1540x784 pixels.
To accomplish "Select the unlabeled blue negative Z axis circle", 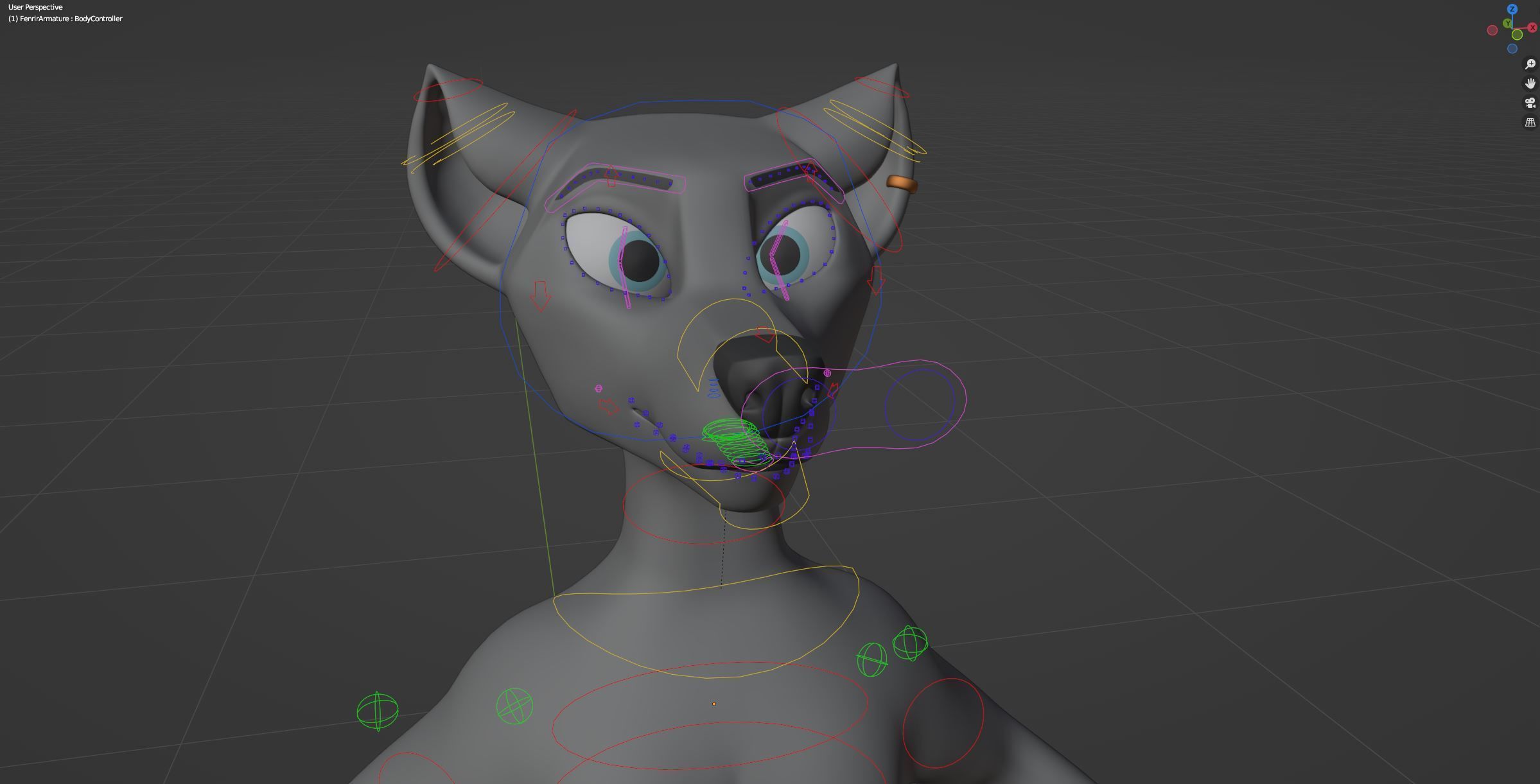I will point(1512,49).
